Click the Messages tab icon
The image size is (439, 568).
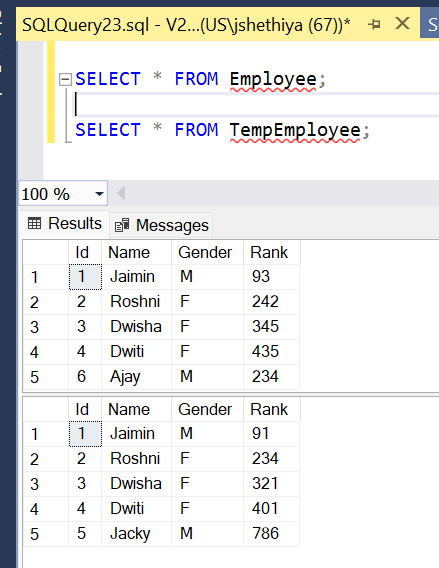pos(122,225)
